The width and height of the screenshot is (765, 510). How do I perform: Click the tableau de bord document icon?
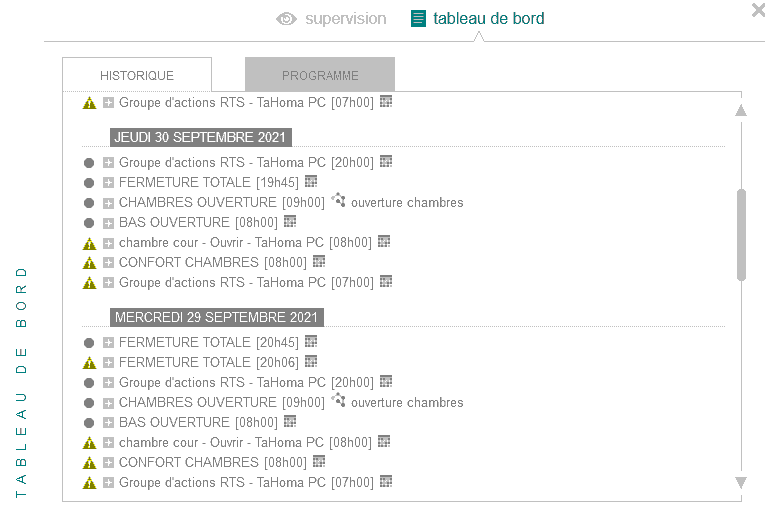pos(418,18)
